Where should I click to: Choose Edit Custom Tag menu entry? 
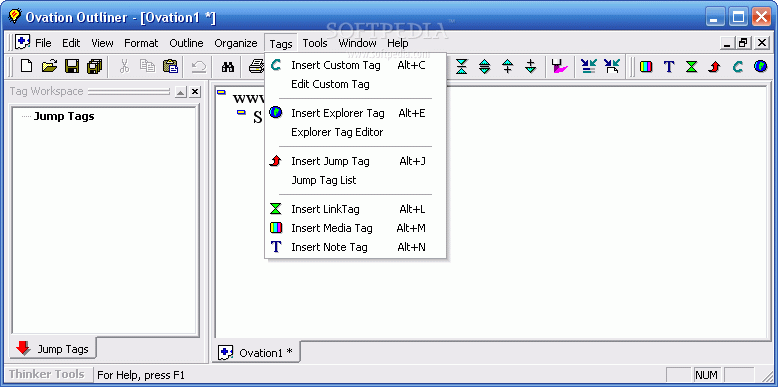[356, 84]
